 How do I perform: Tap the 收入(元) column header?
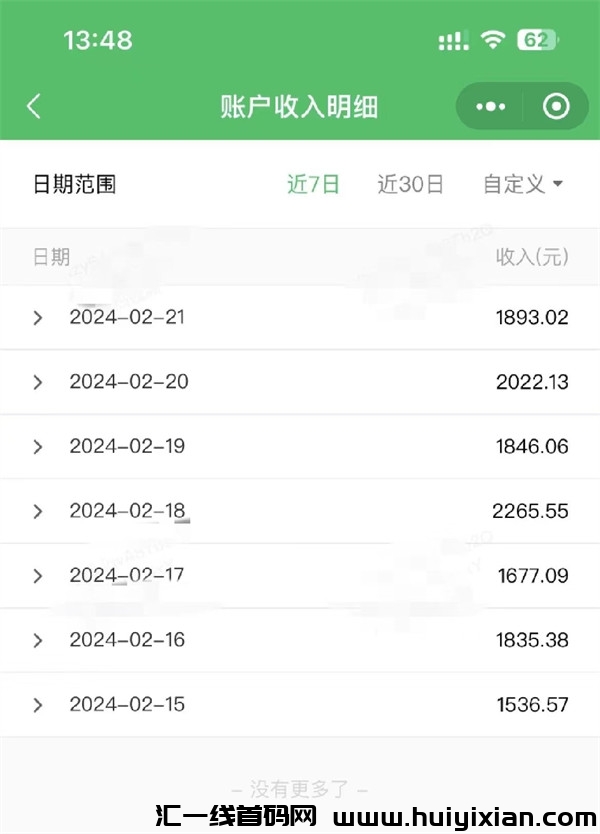532,257
